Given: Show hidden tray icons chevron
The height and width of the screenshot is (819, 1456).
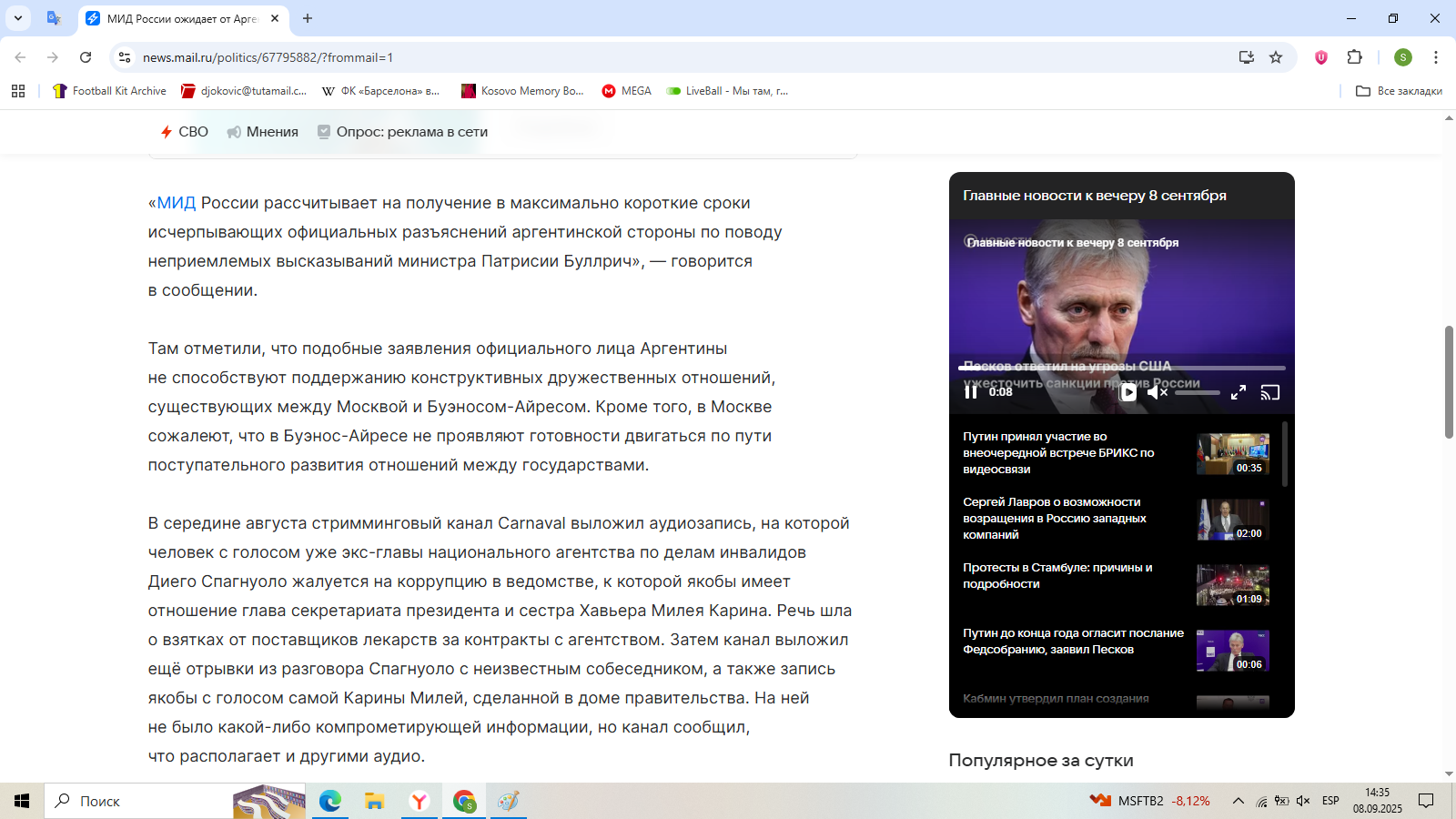Looking at the screenshot, I should 1239,801.
